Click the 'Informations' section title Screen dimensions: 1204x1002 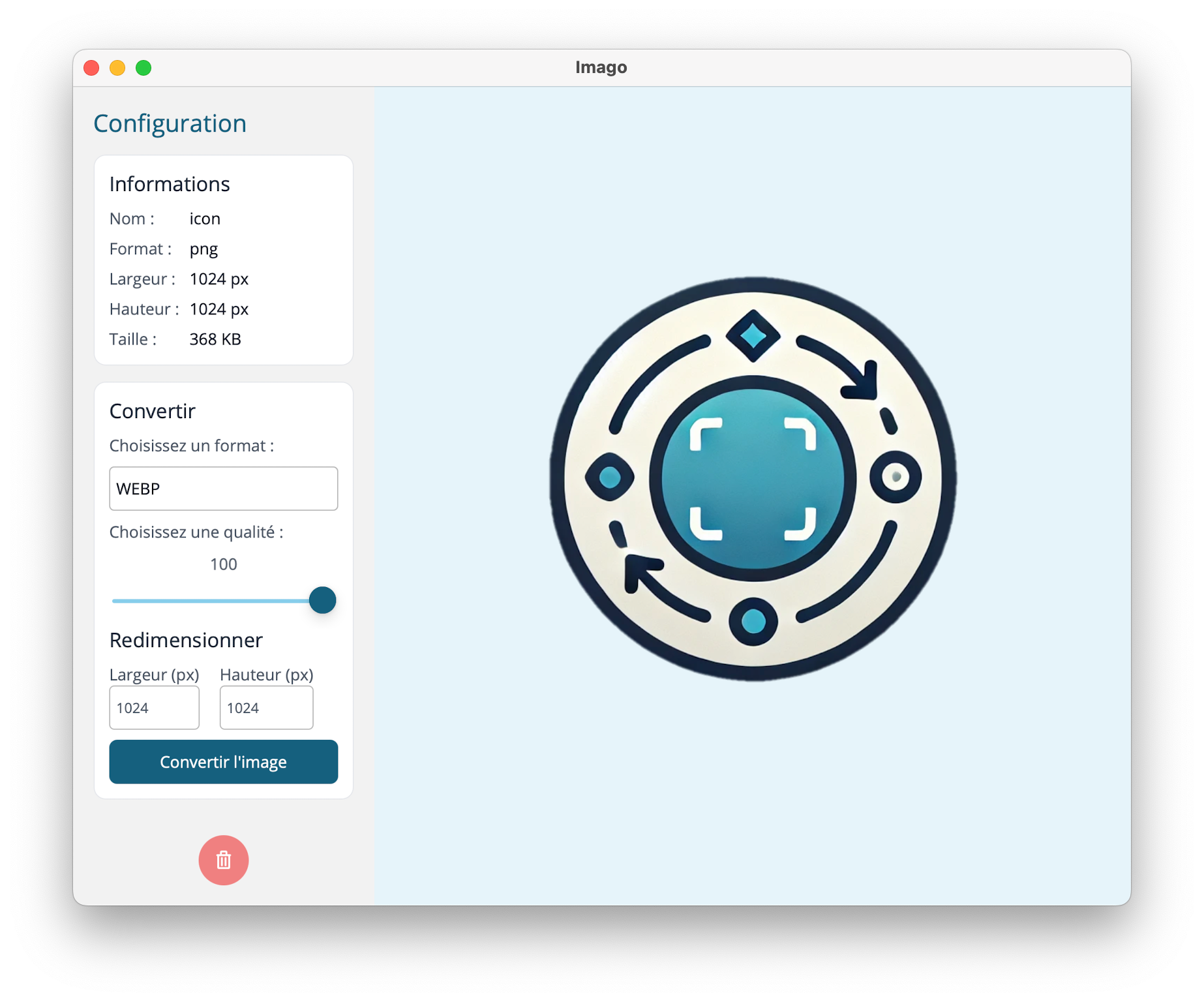coord(170,184)
